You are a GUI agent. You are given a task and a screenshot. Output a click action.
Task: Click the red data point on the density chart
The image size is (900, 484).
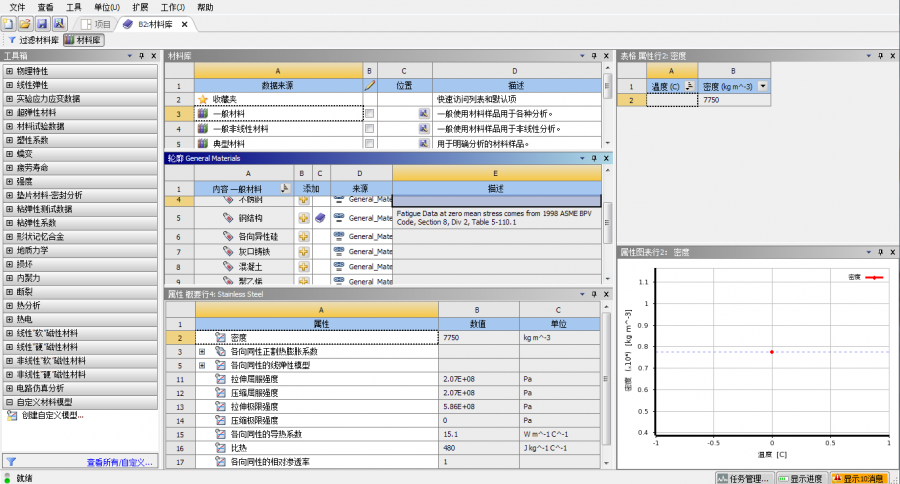pos(772,352)
